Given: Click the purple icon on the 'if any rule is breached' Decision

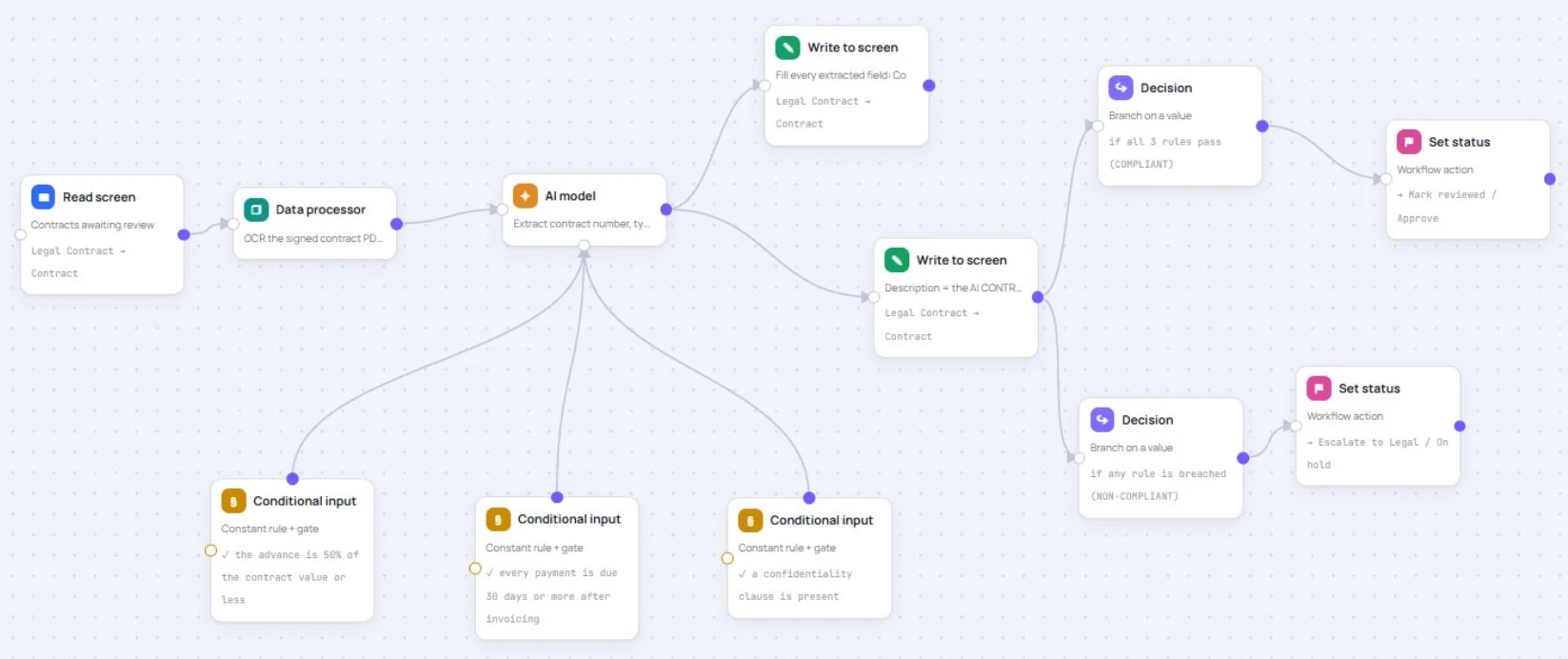Looking at the screenshot, I should (x=1102, y=420).
